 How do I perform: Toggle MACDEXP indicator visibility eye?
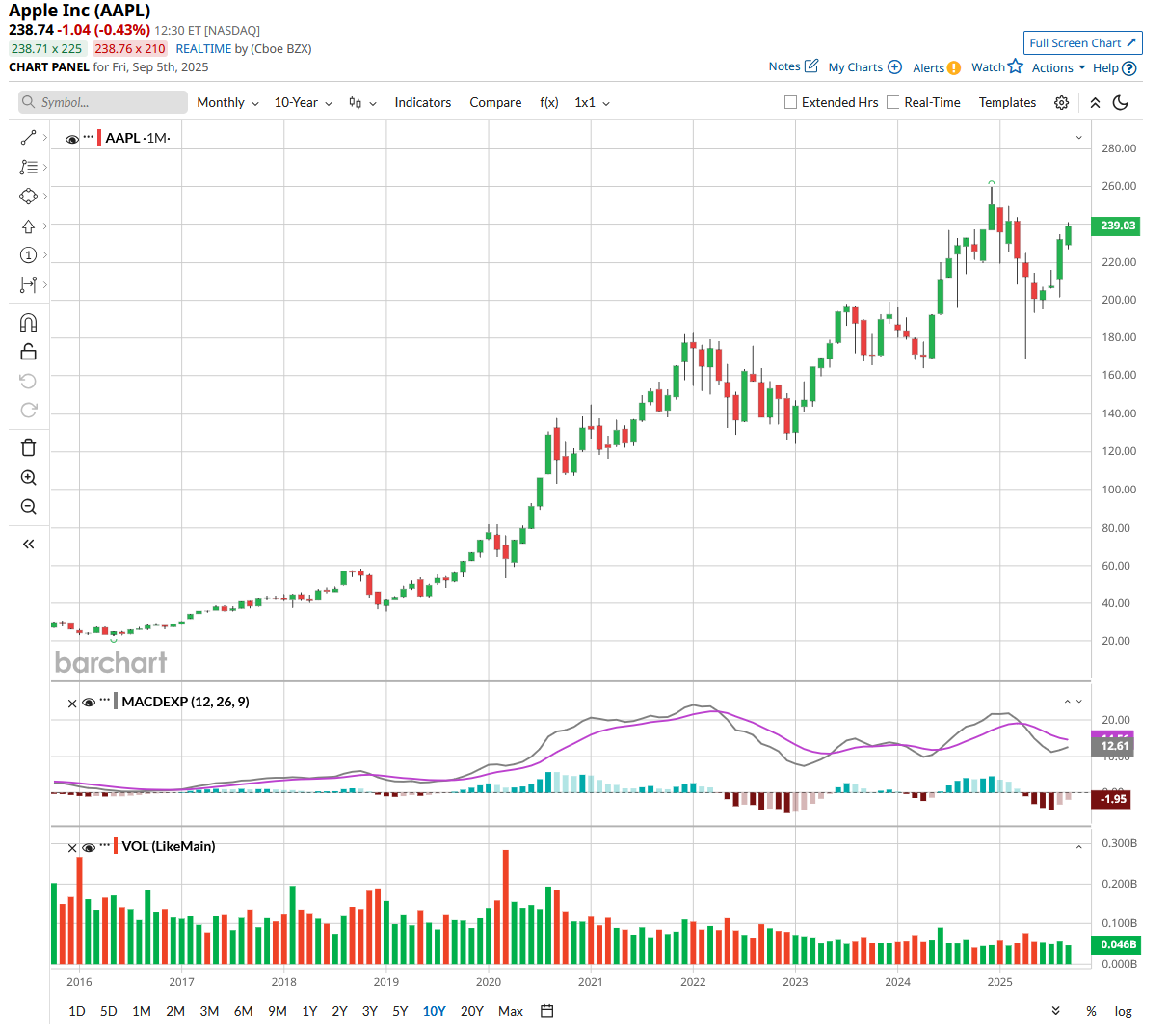point(89,703)
